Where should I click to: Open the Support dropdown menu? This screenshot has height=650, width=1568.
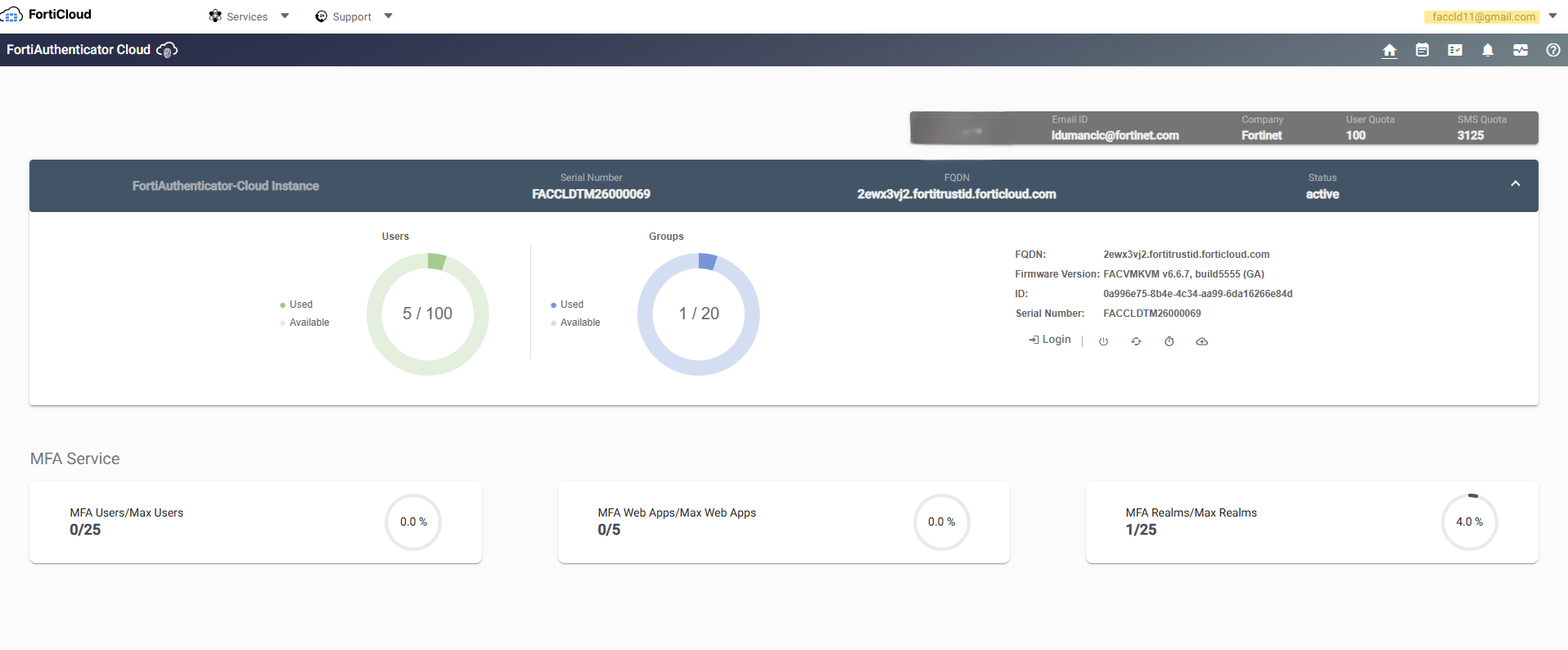(x=354, y=16)
